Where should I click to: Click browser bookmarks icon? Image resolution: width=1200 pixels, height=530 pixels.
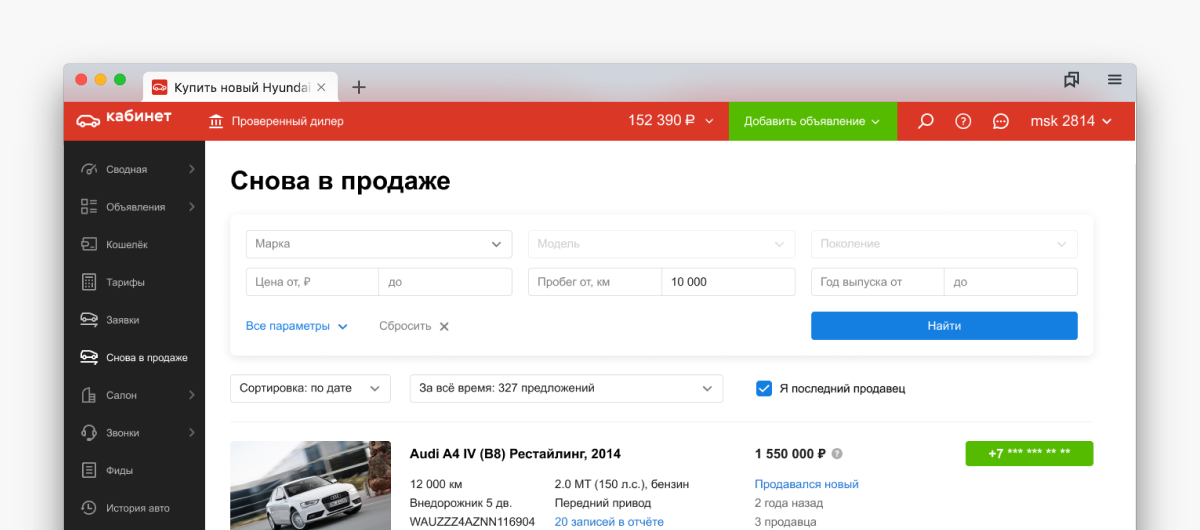coord(1071,79)
